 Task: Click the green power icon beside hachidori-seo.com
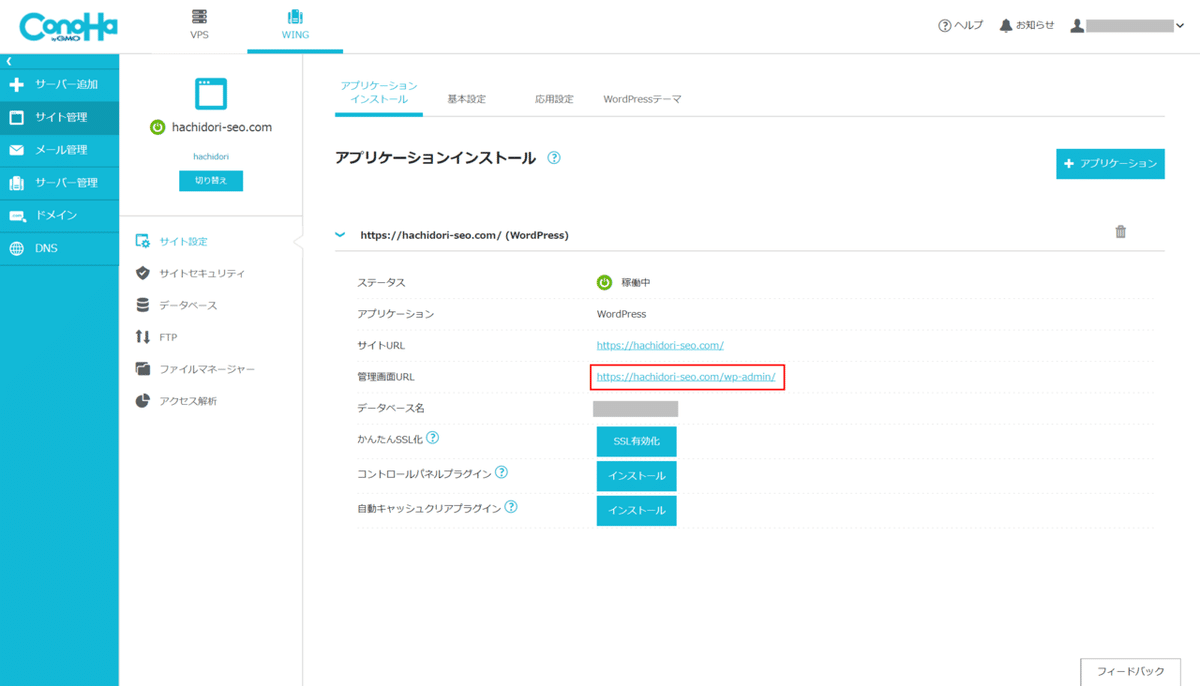157,127
